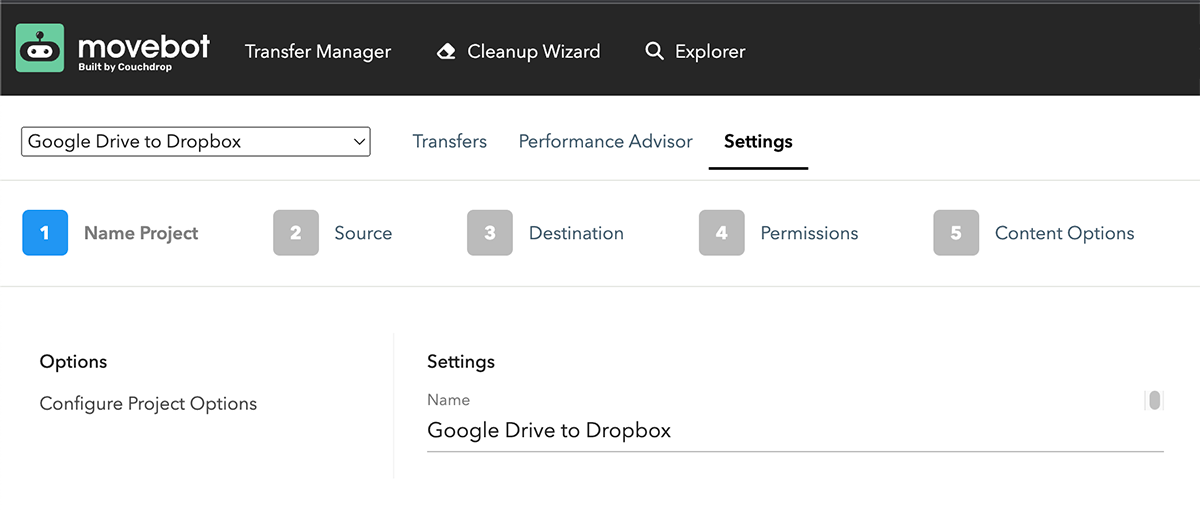Open the Permissions step label
This screenshot has width=1200, height=510.
pyautogui.click(x=809, y=233)
